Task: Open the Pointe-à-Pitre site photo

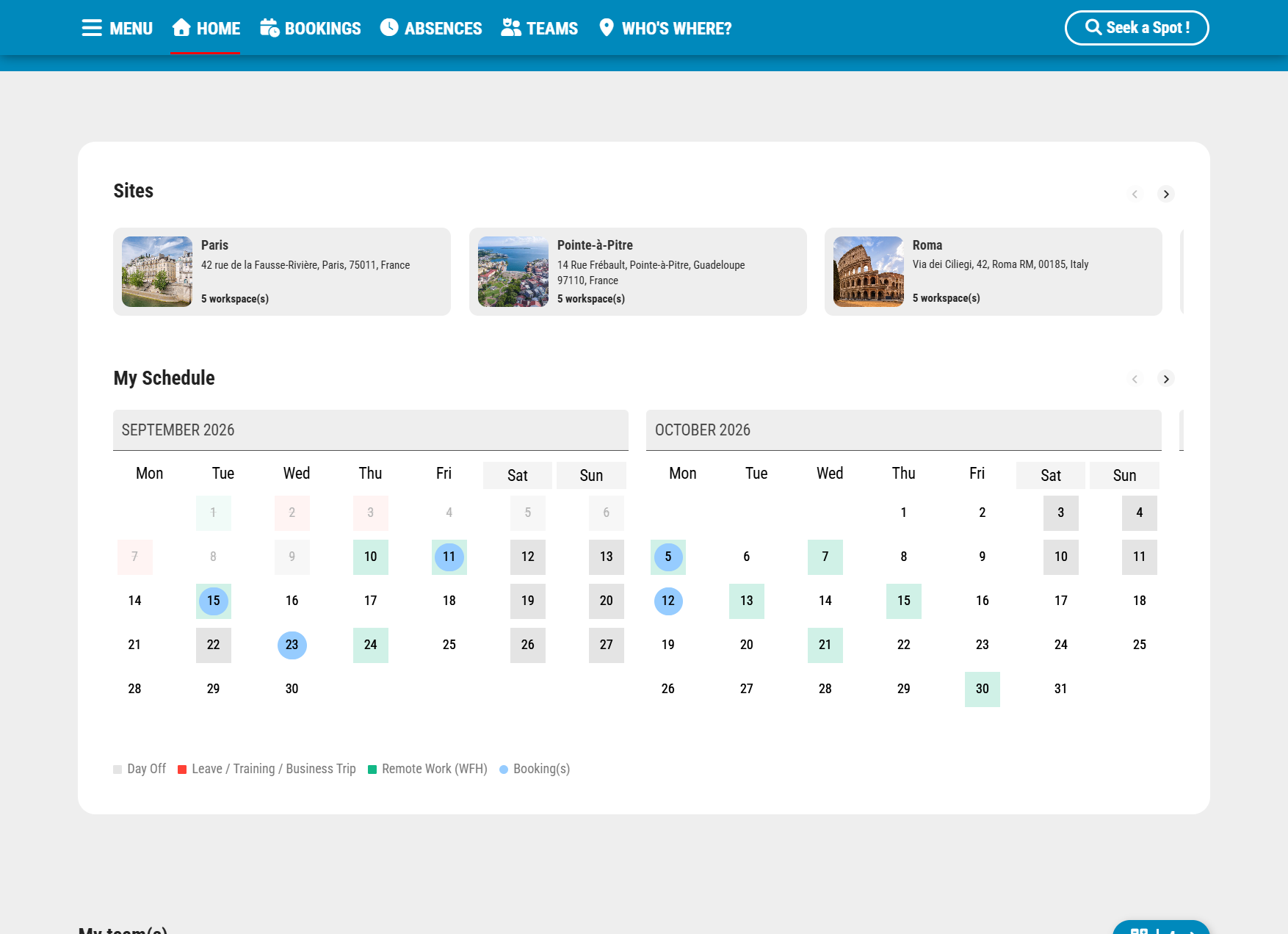Action: pyautogui.click(x=513, y=272)
